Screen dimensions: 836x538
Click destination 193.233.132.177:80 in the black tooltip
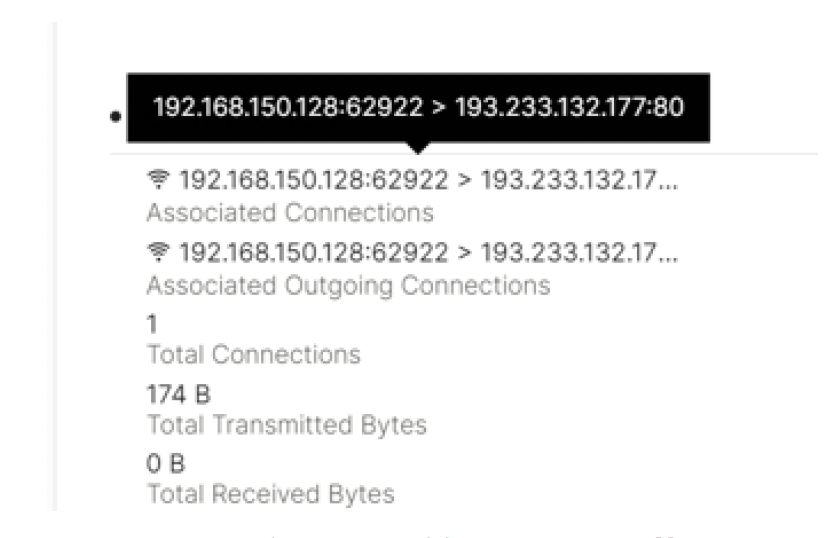569,108
